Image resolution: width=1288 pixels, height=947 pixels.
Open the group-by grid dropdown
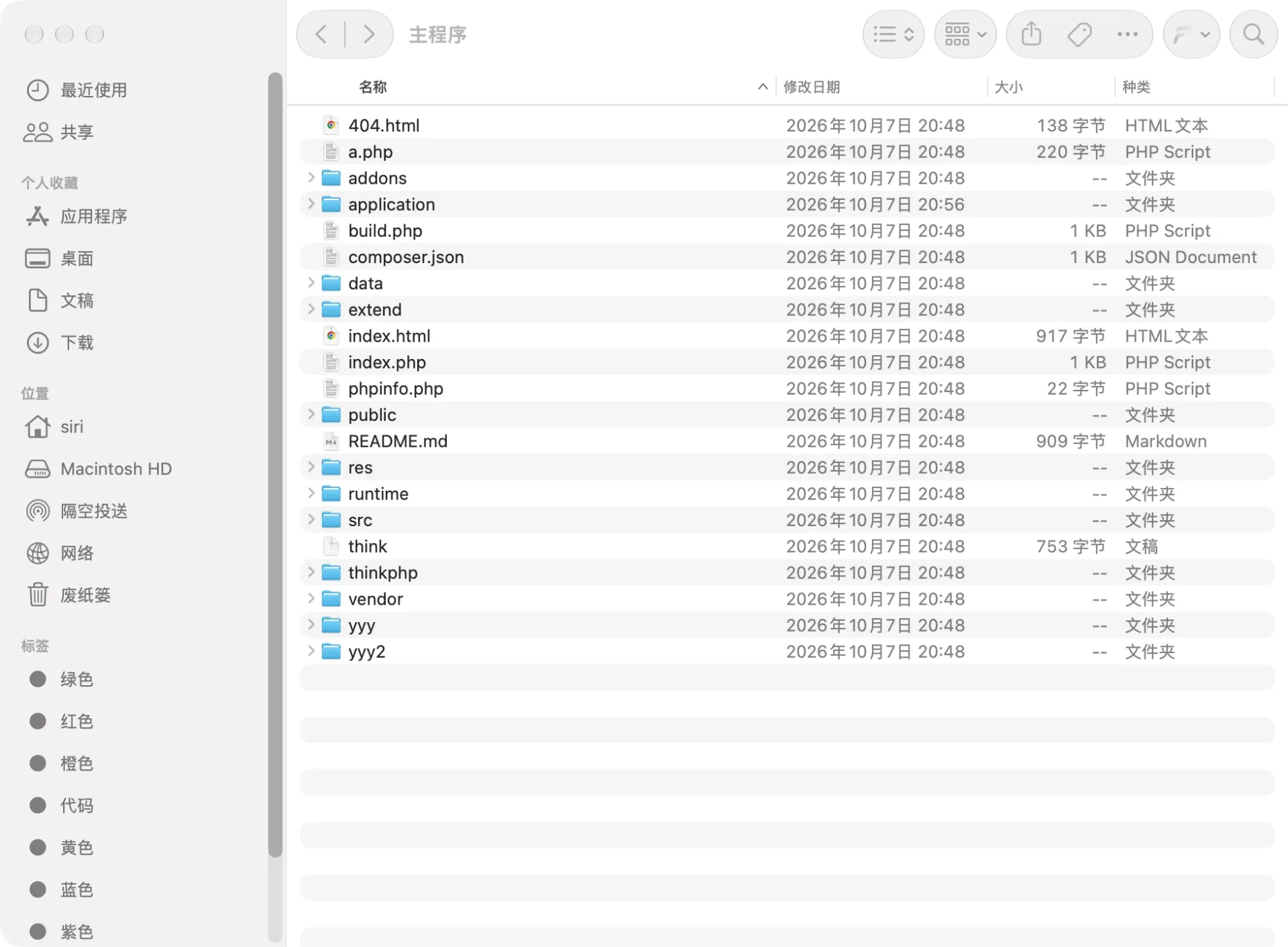pyautogui.click(x=965, y=34)
